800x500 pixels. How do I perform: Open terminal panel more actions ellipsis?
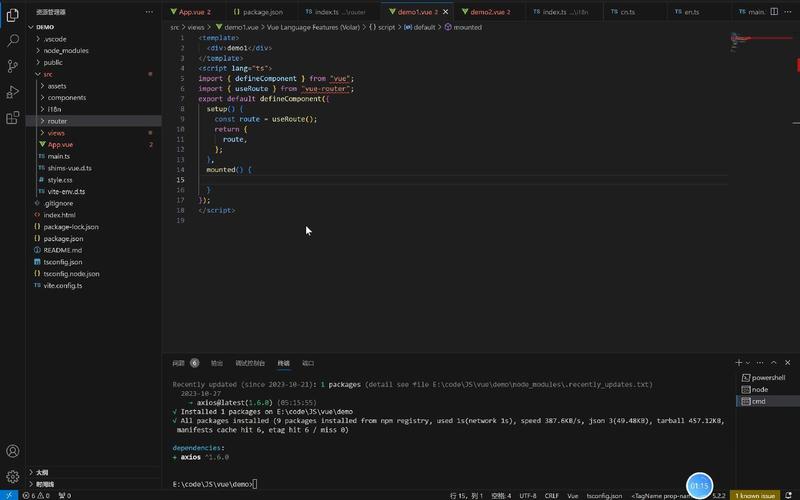point(760,362)
